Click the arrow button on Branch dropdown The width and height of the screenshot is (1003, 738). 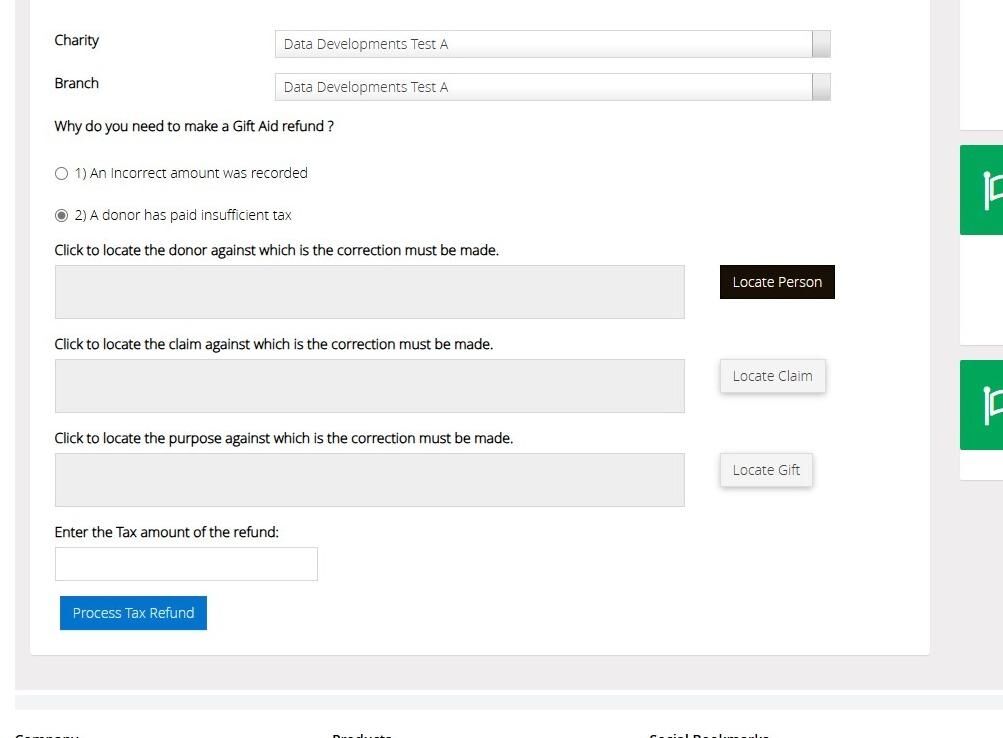821,87
